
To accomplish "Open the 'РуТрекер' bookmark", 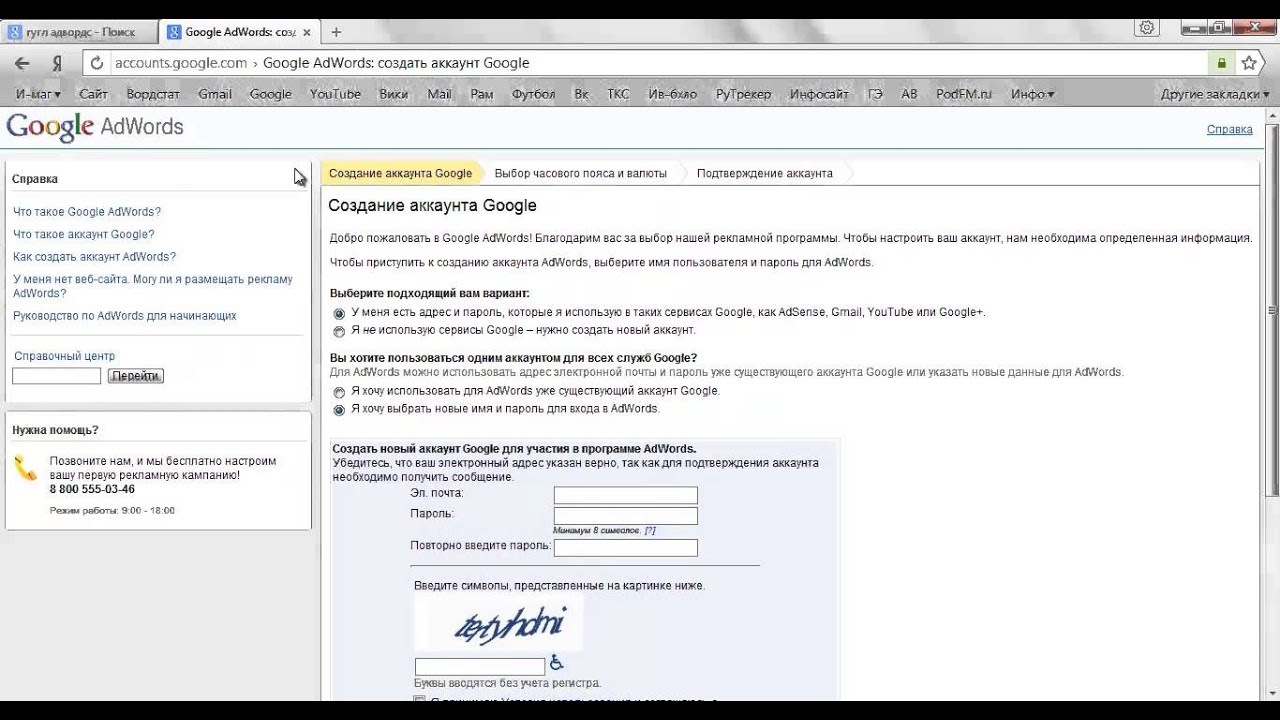I will click(x=743, y=94).
